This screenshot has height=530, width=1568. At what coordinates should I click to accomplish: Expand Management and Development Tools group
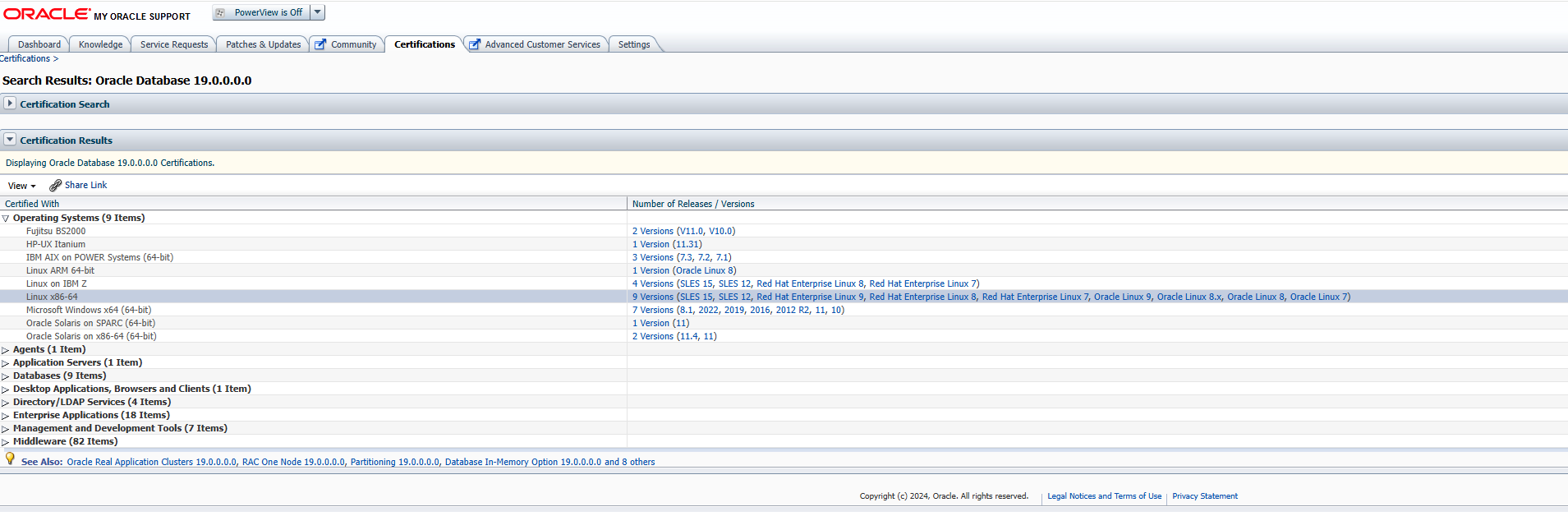click(6, 429)
